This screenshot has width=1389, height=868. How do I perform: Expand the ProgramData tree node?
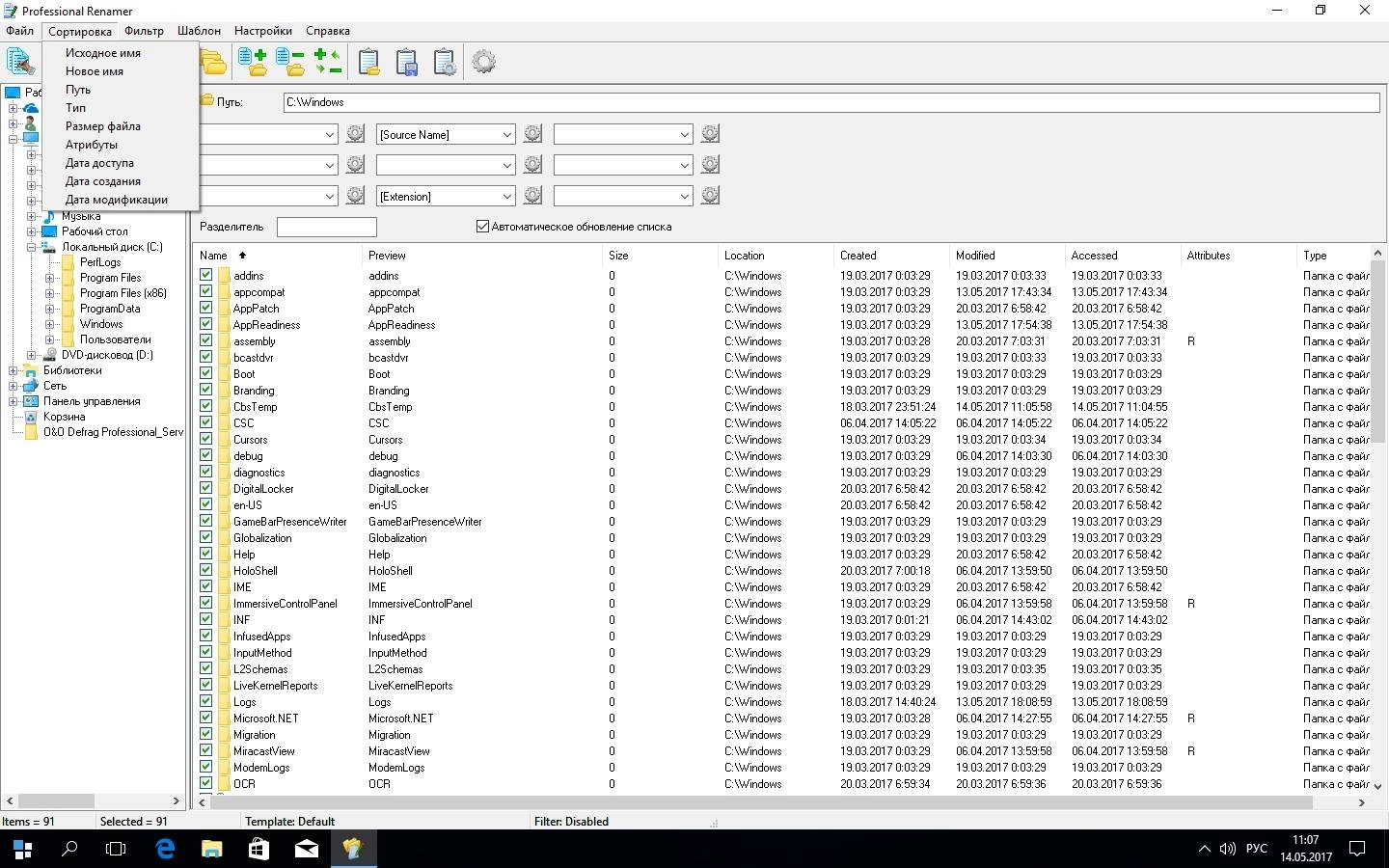(49, 309)
